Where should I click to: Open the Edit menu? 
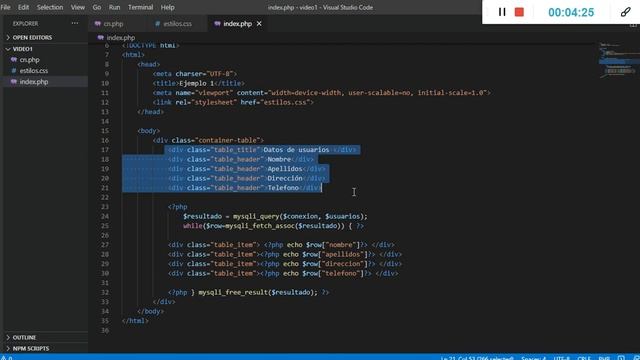click(23, 7)
